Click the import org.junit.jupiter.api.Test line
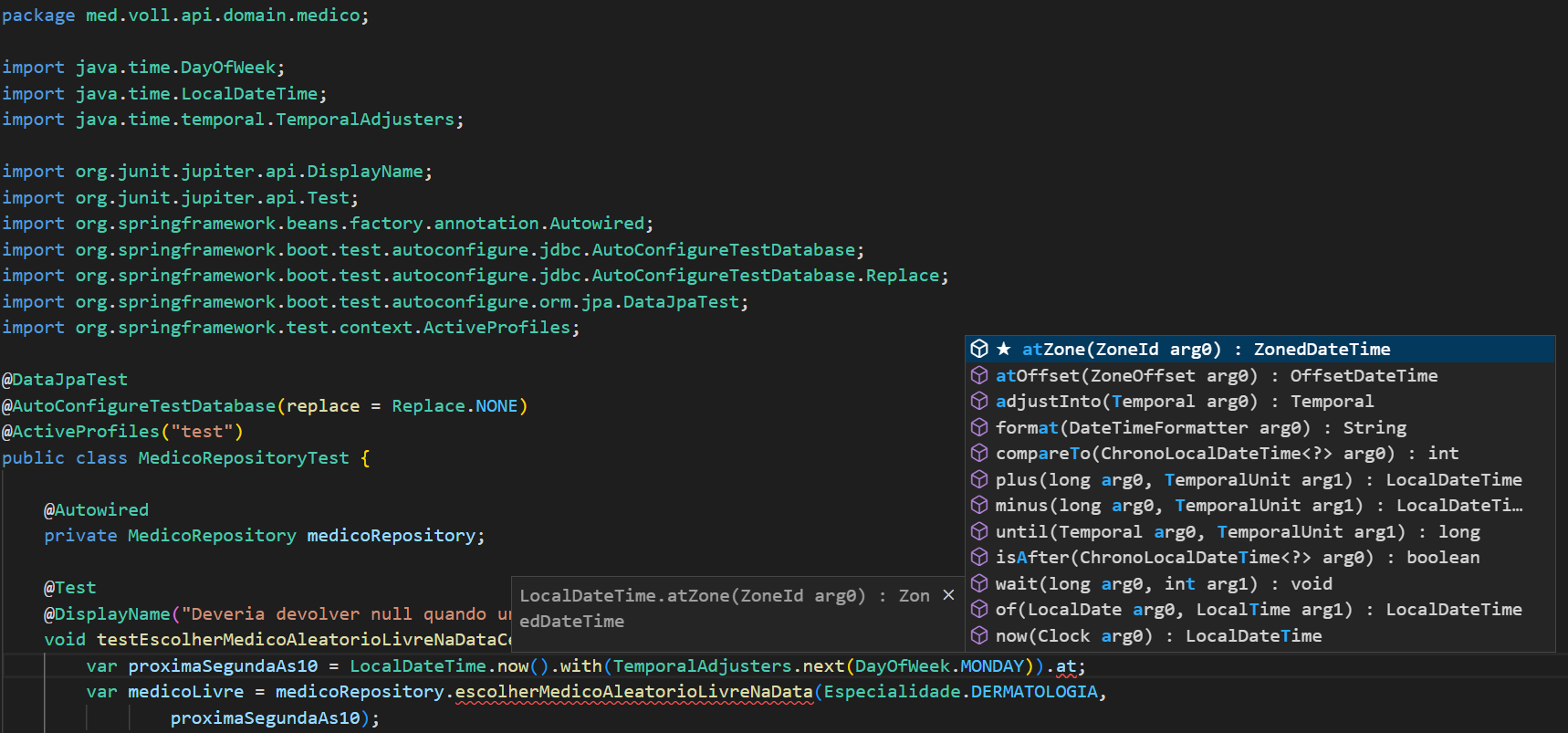This screenshot has width=1568, height=733. [180, 198]
